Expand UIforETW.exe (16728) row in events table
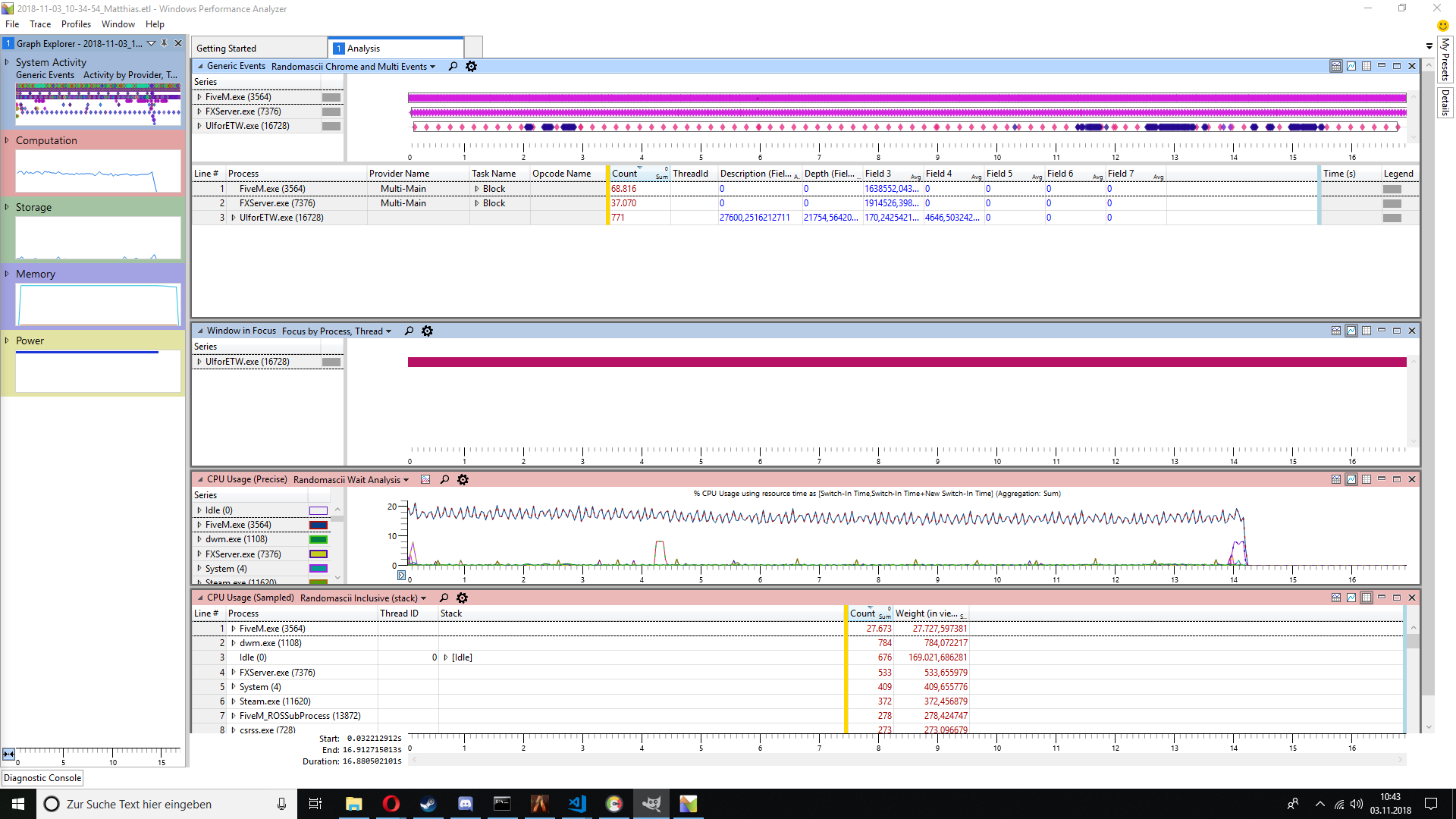This screenshot has height=819, width=1456. (233, 218)
